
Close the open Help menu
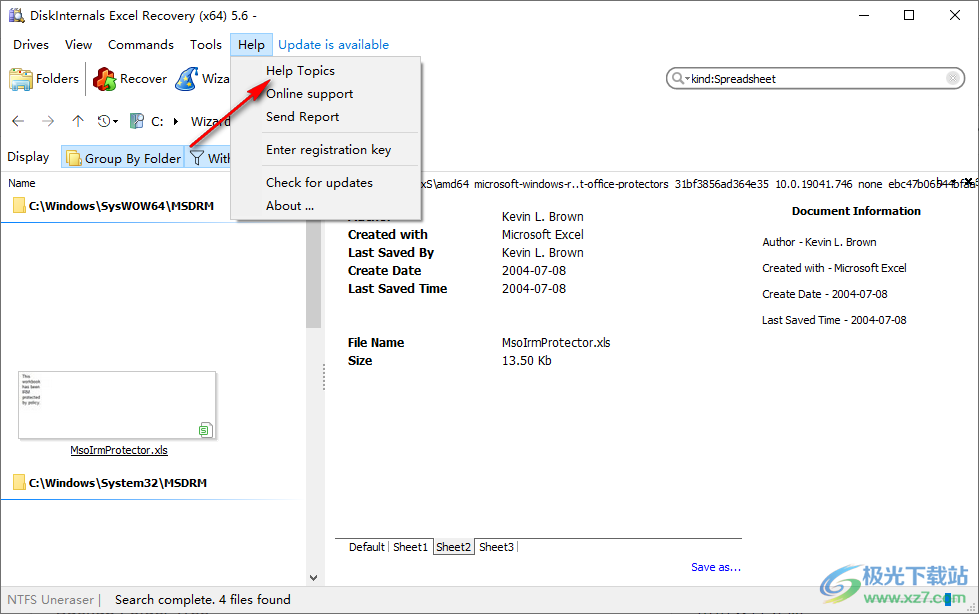pos(251,45)
